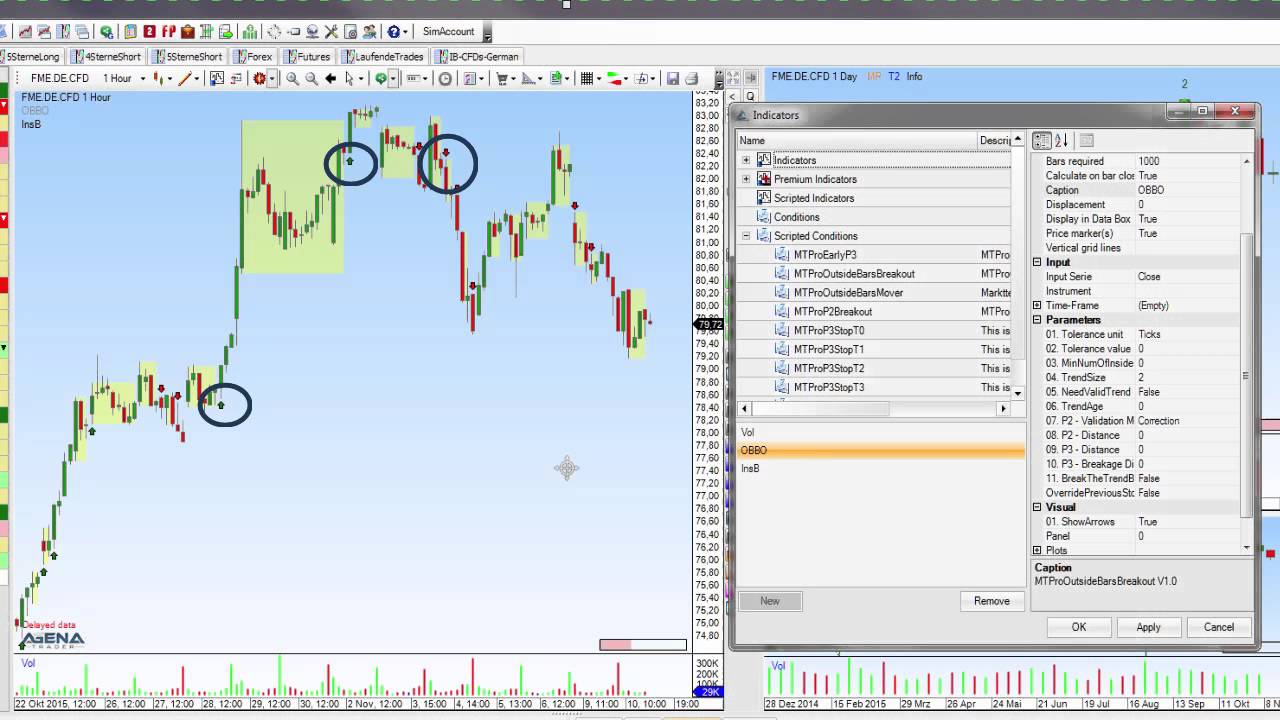This screenshot has width=1280, height=720.
Task: Open the indicators gear icon in chart toolbar
Action: (259, 78)
